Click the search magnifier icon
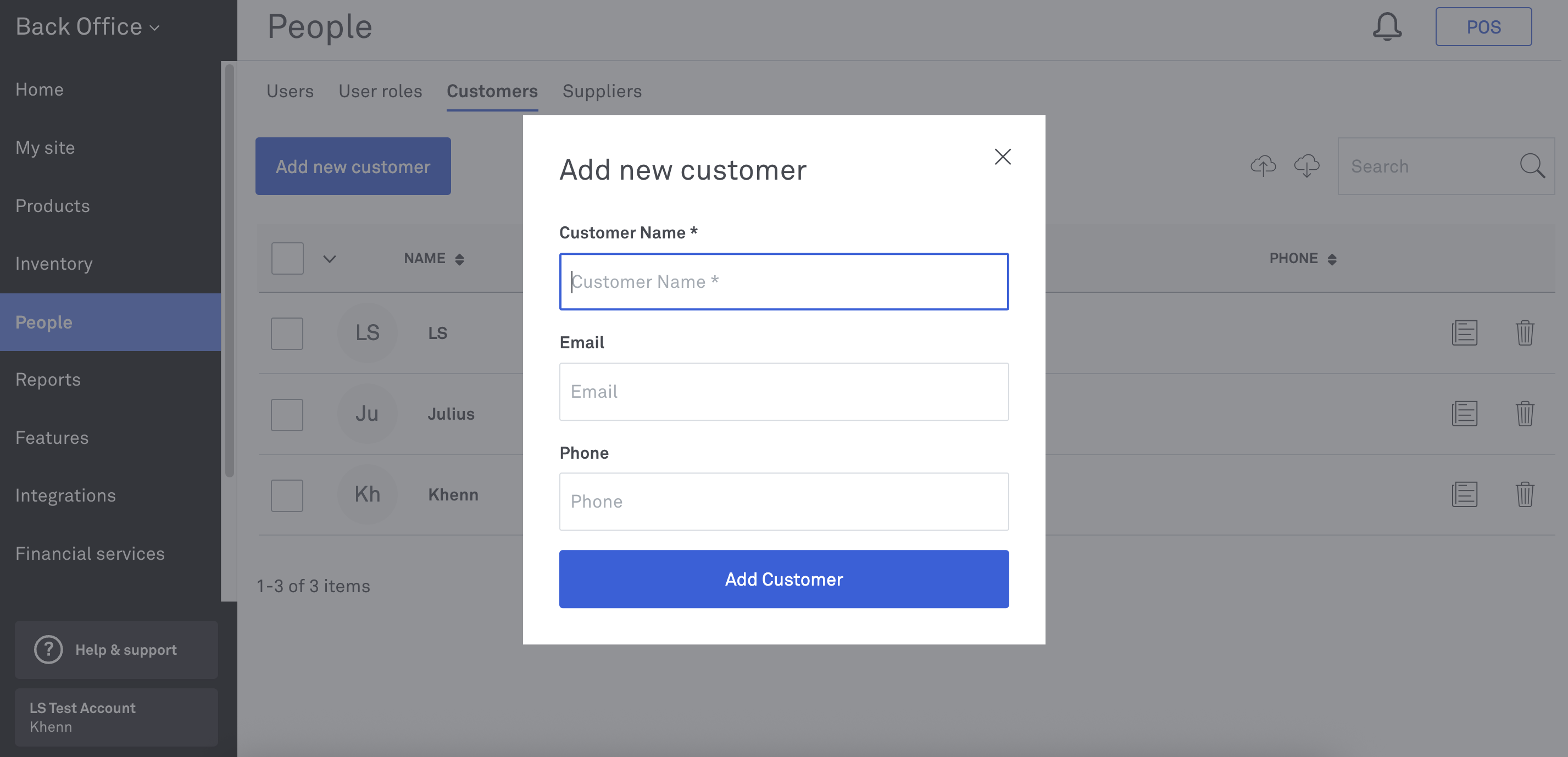Image resolution: width=1568 pixels, height=757 pixels. 1532,165
